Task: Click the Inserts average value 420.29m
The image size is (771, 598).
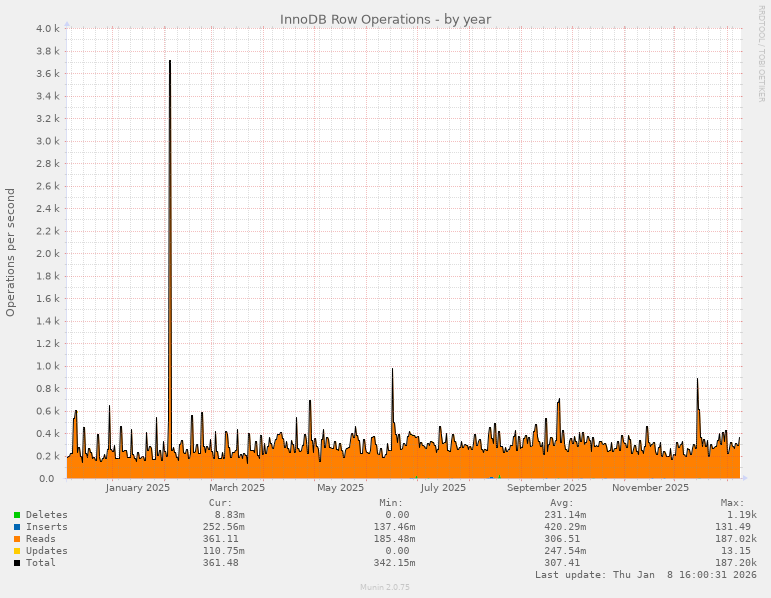Action: click(564, 527)
